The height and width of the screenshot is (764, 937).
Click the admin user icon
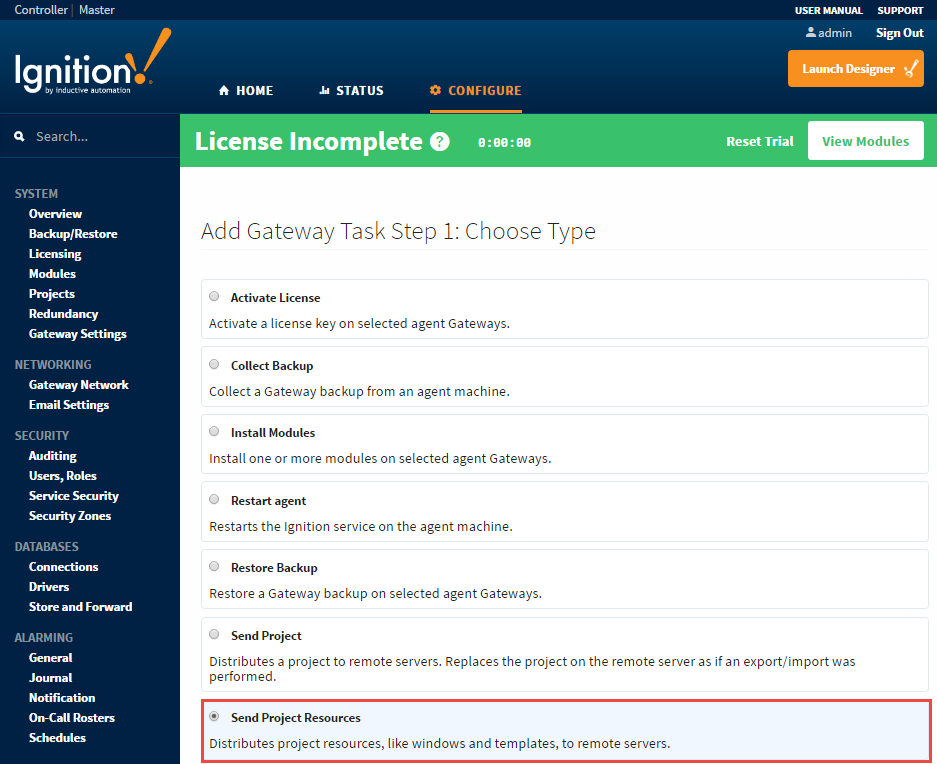811,33
